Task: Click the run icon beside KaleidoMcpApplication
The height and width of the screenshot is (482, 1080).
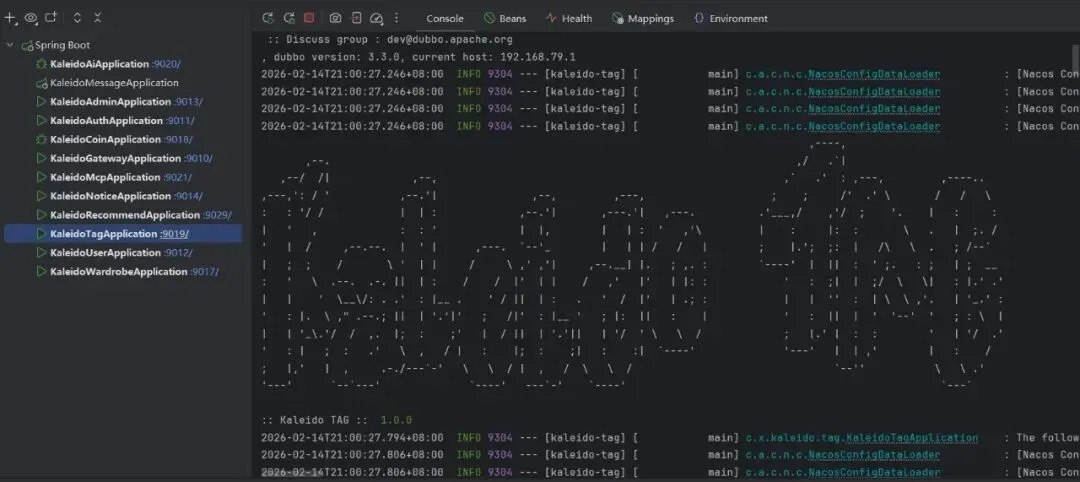Action: tap(41, 177)
